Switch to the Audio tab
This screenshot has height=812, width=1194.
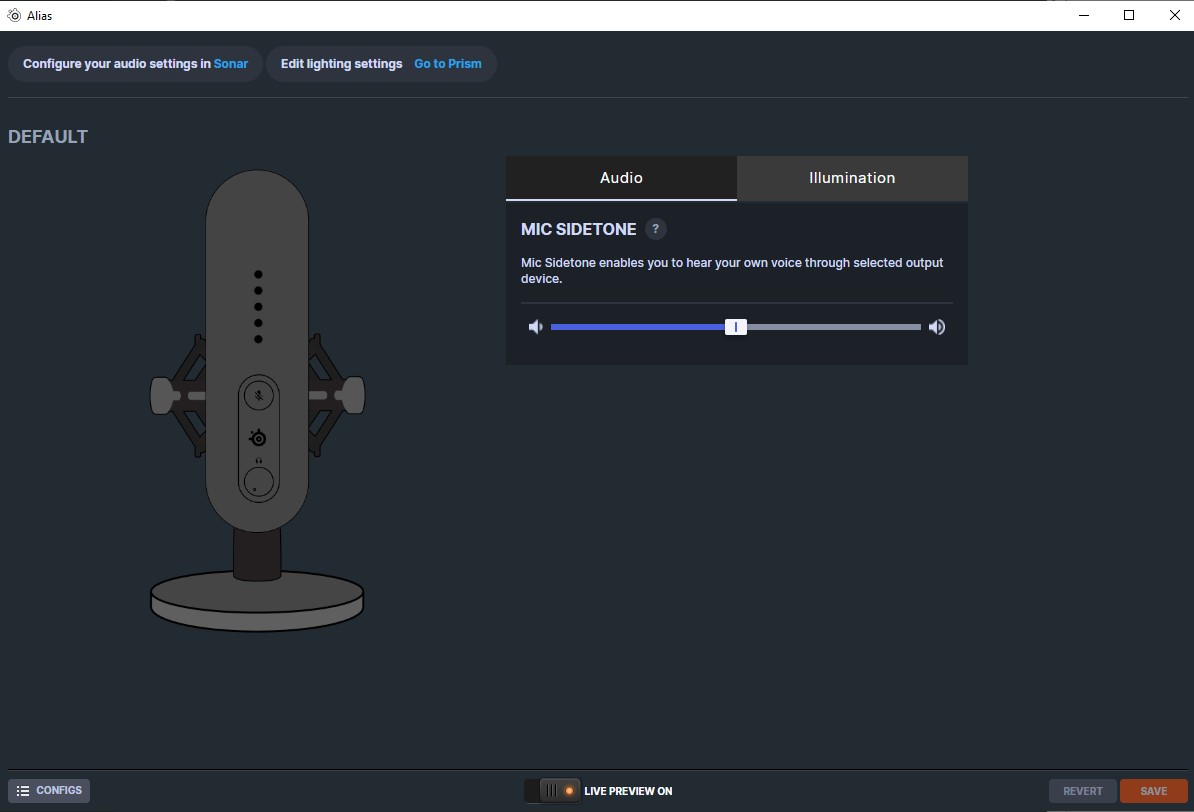[621, 178]
